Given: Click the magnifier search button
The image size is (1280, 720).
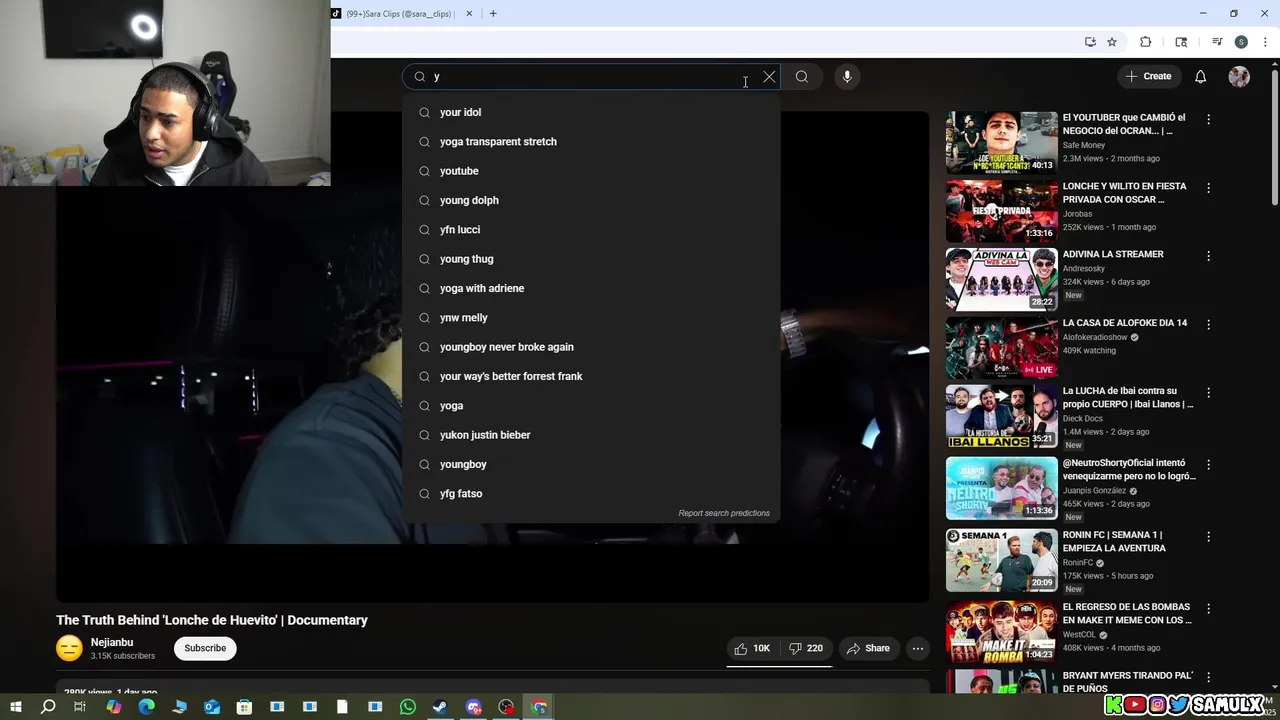Looking at the screenshot, I should coord(802,77).
